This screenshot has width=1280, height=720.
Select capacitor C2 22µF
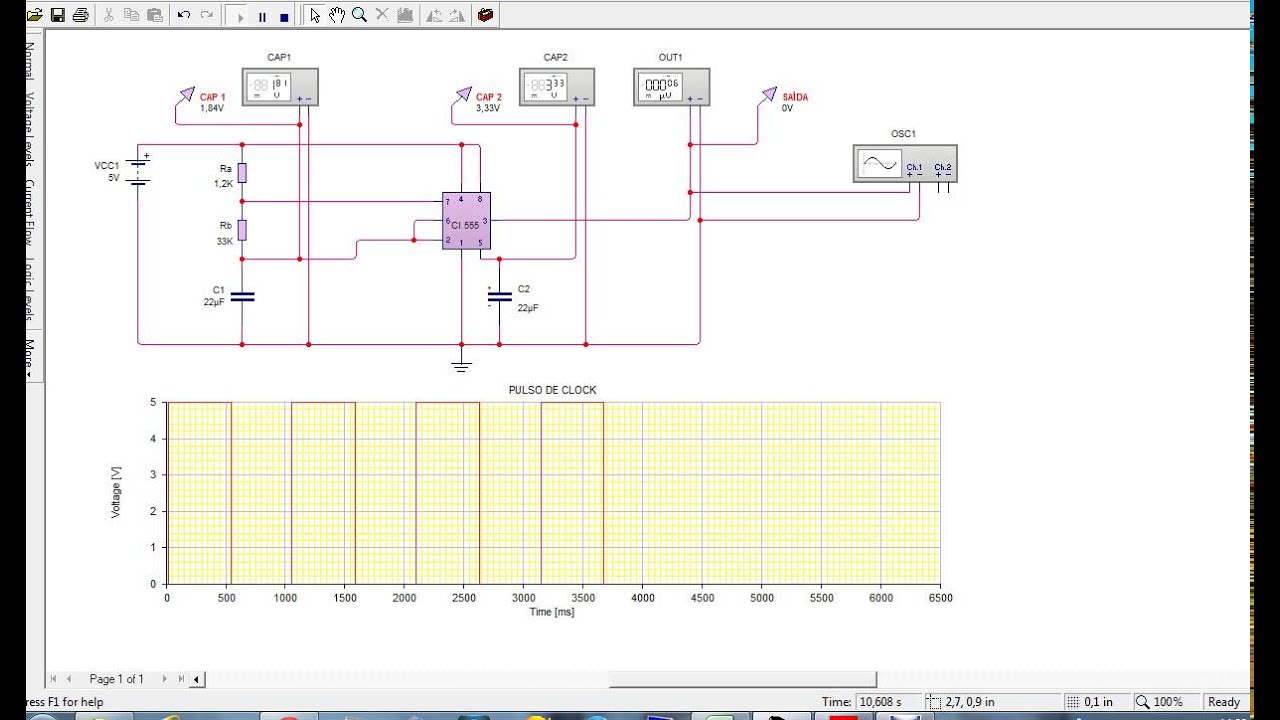(x=499, y=295)
